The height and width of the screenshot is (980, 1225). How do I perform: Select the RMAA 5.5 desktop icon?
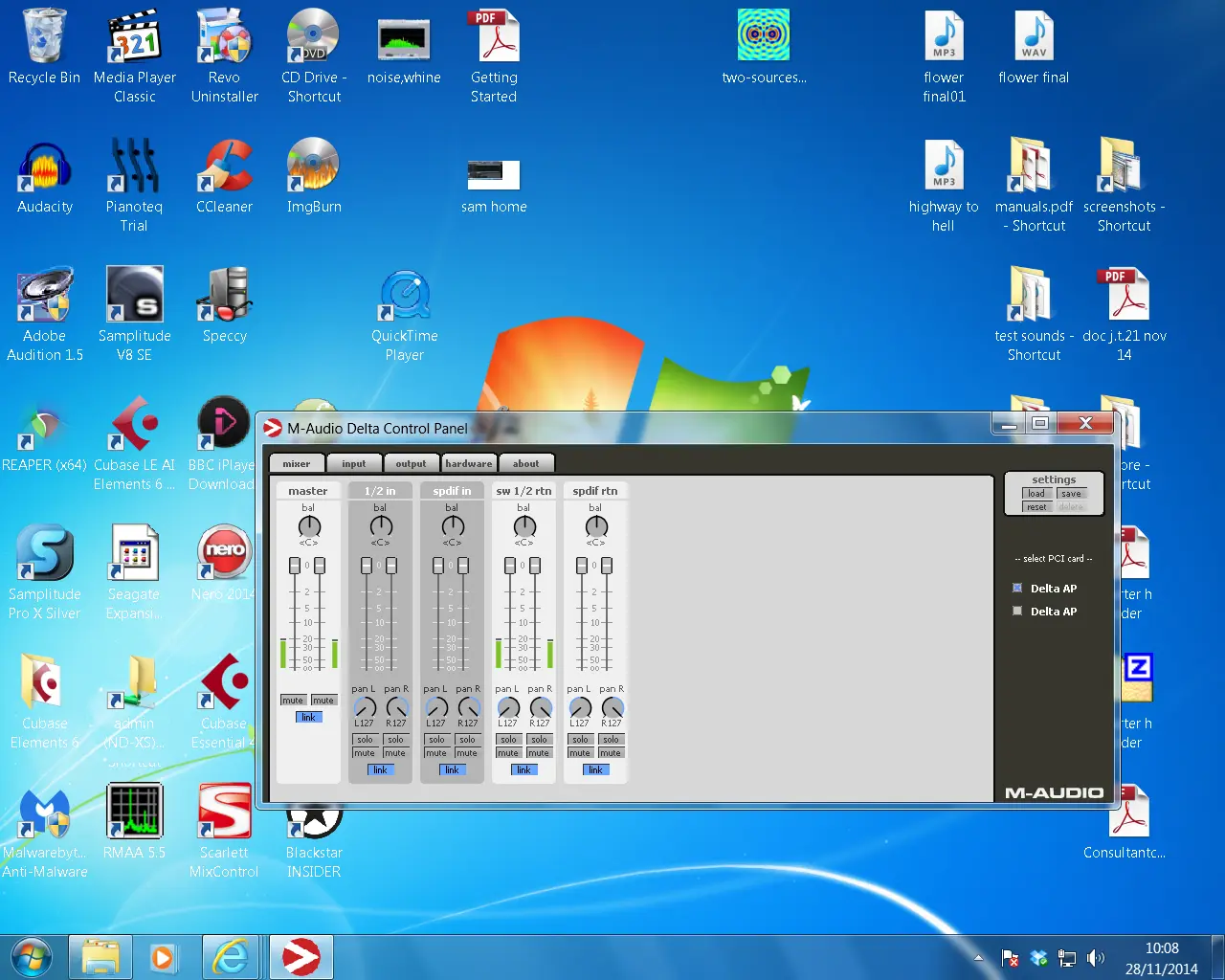point(134,821)
